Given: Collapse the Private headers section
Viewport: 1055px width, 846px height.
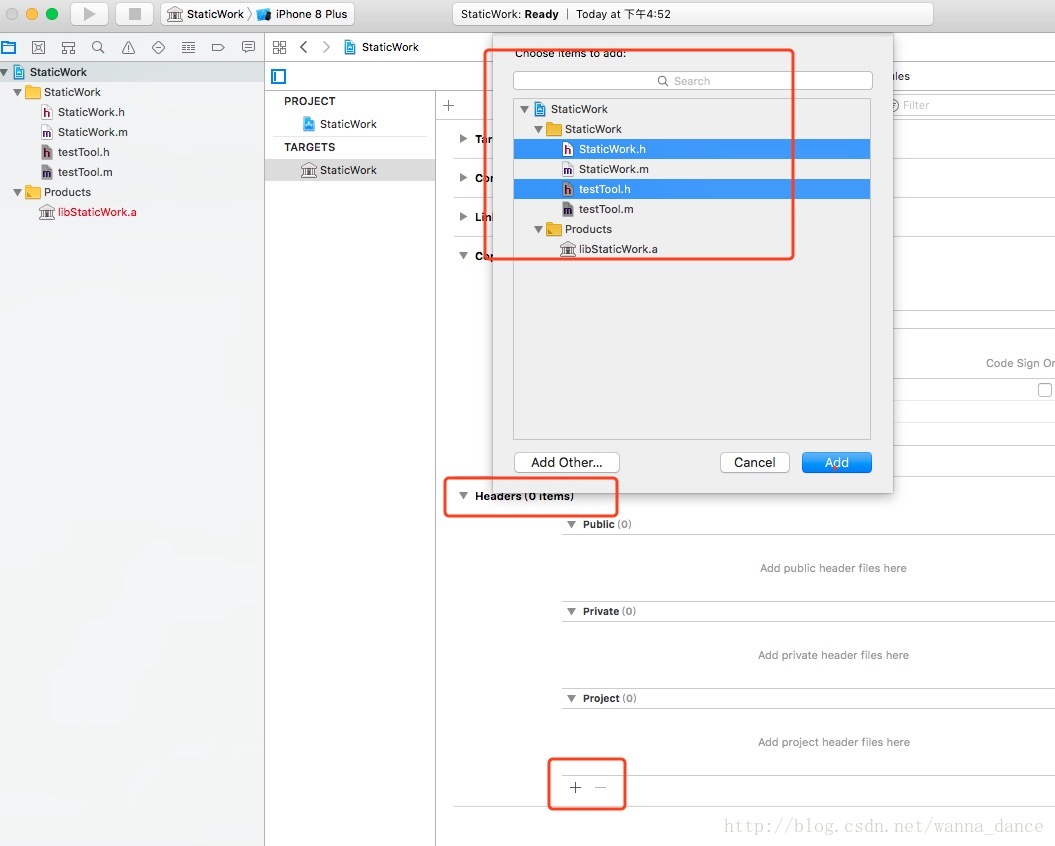Looking at the screenshot, I should [x=571, y=611].
